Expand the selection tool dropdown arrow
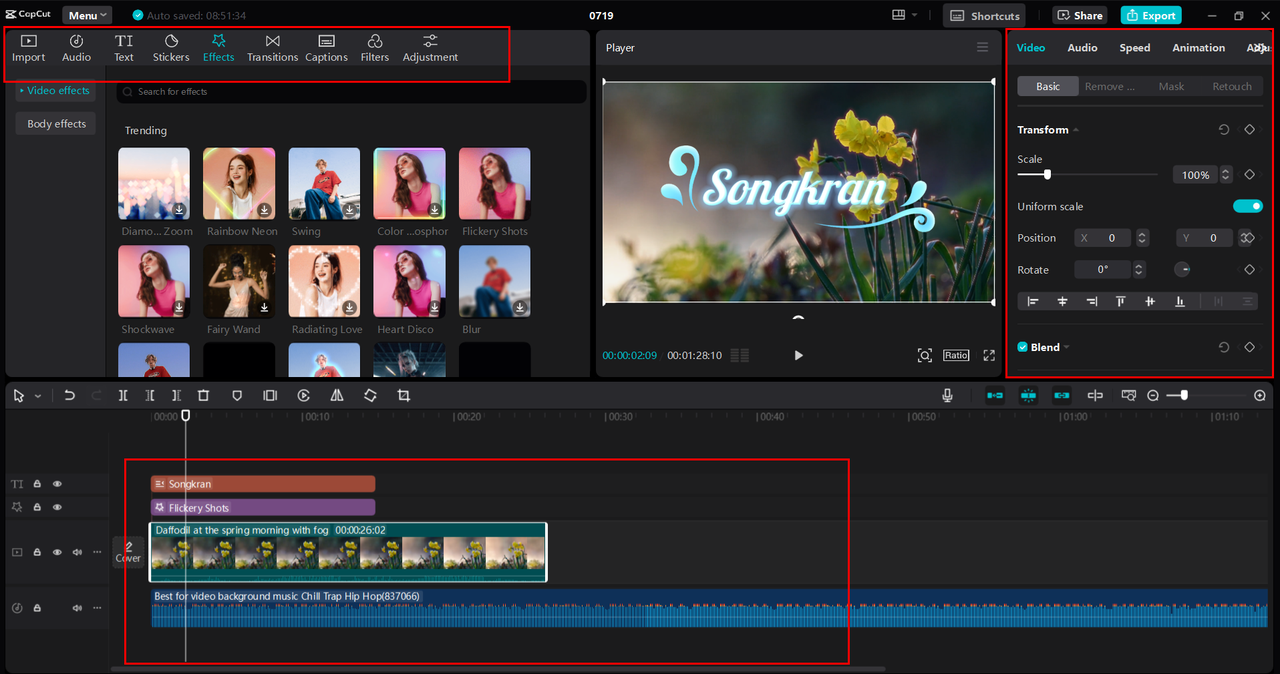This screenshot has height=674, width=1280. pyautogui.click(x=38, y=396)
